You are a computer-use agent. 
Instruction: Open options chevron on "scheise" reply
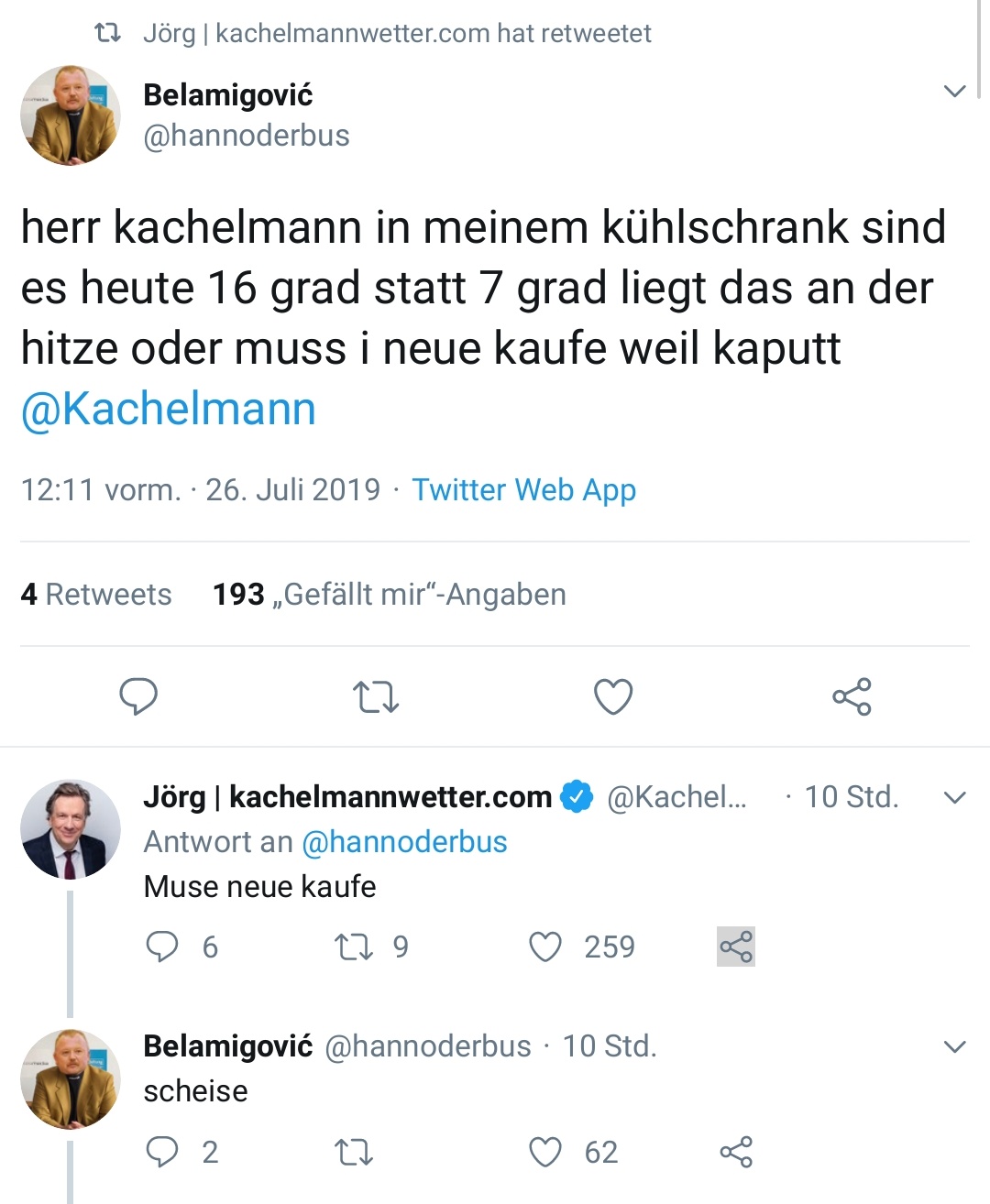(955, 1047)
